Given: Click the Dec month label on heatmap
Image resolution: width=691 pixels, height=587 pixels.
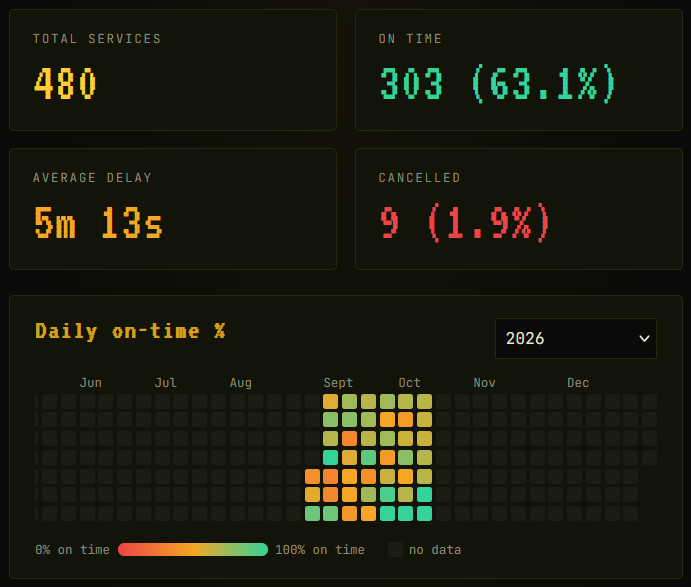Looking at the screenshot, I should (x=578, y=383).
